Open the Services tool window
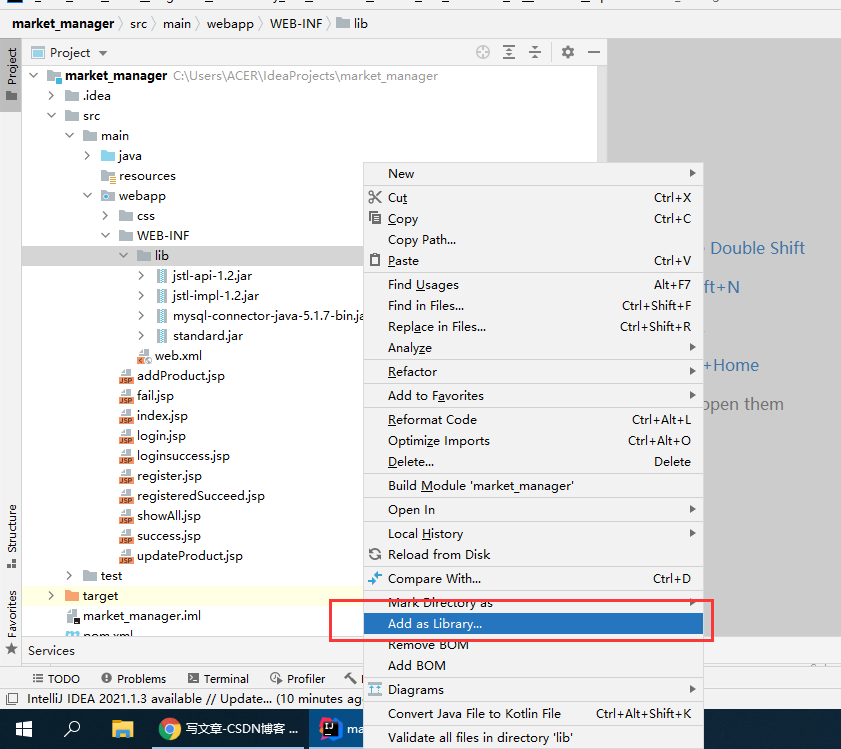The width and height of the screenshot is (841, 749). tap(51, 650)
